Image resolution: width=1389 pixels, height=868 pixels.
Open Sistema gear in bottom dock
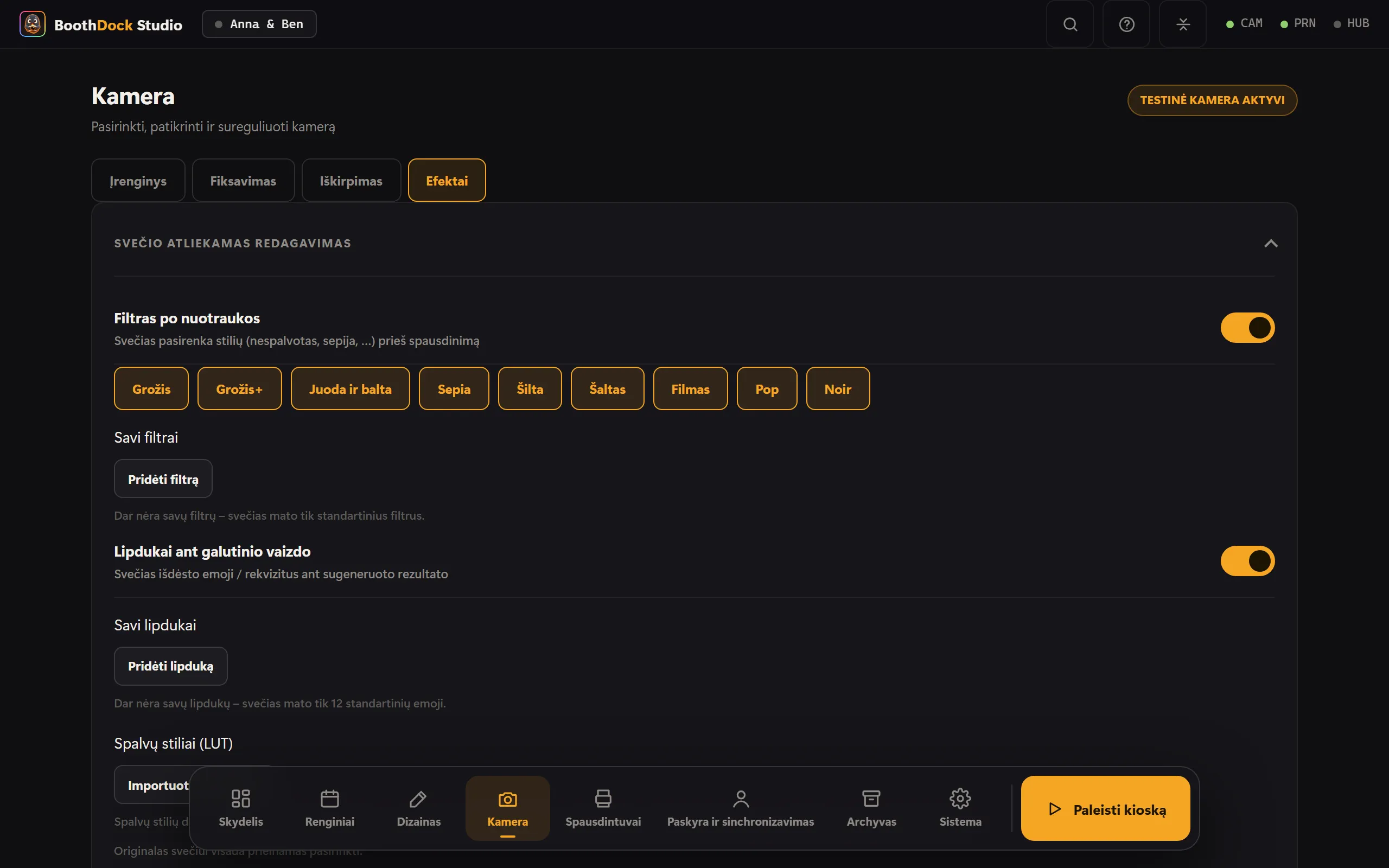pyautogui.click(x=960, y=808)
